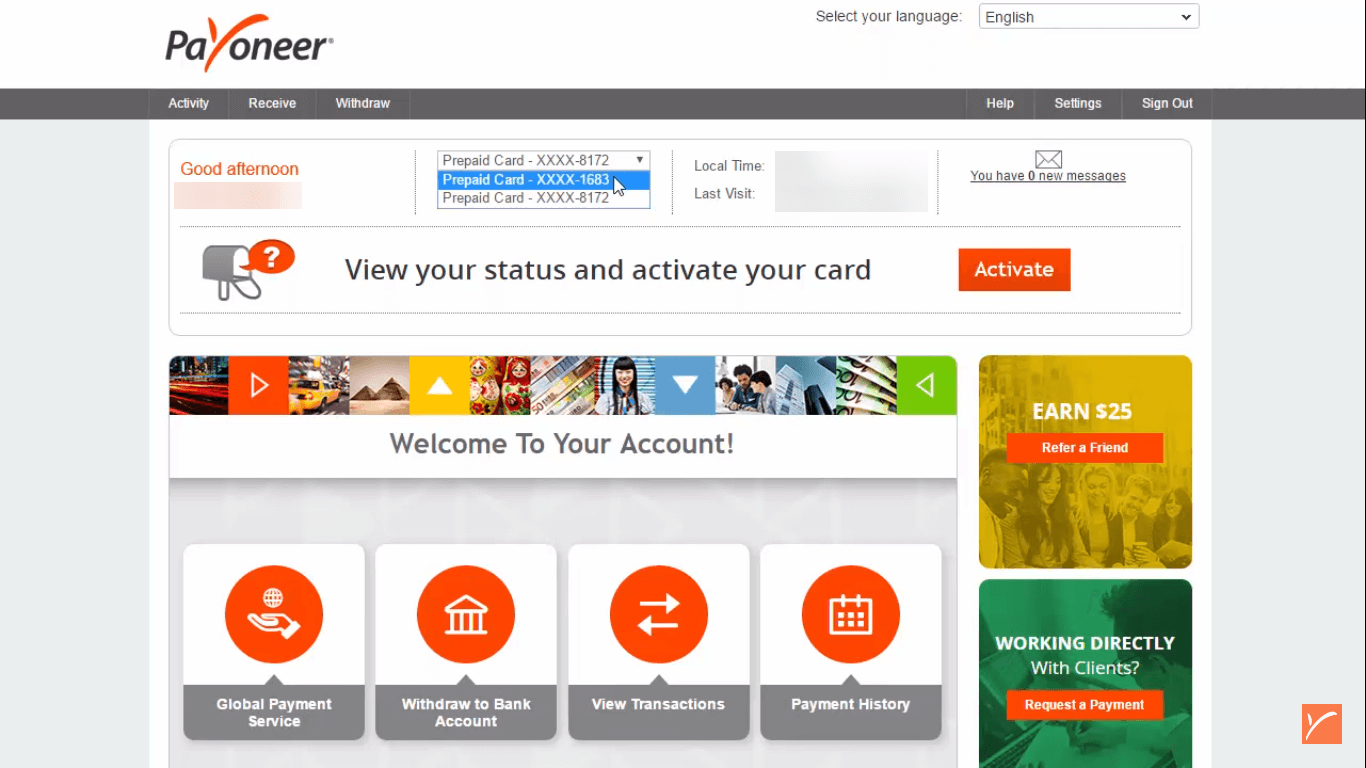The height and width of the screenshot is (768, 1366).
Task: Open the Help menu
Action: (1000, 104)
